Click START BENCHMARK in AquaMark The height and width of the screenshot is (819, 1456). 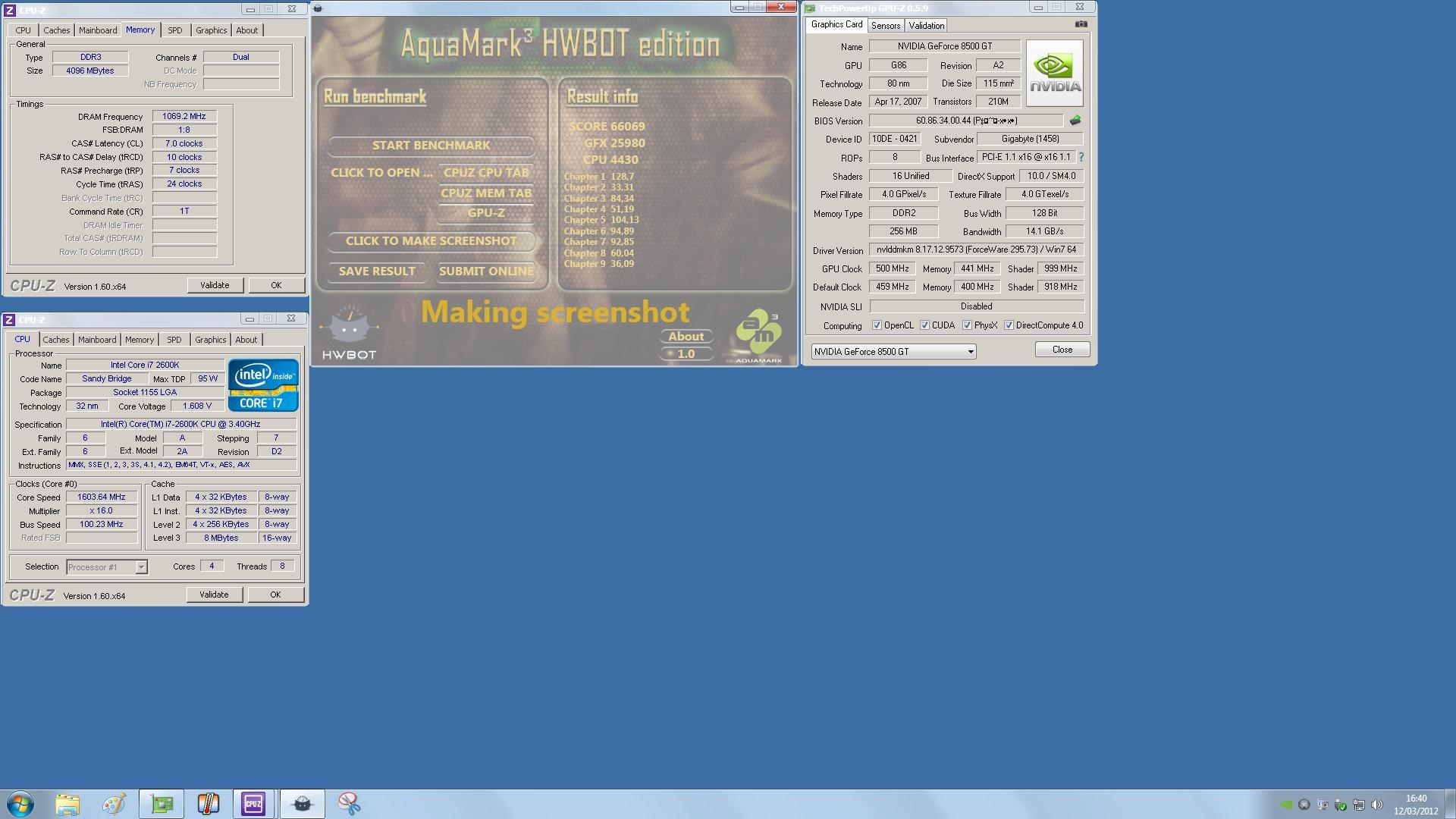pos(431,145)
